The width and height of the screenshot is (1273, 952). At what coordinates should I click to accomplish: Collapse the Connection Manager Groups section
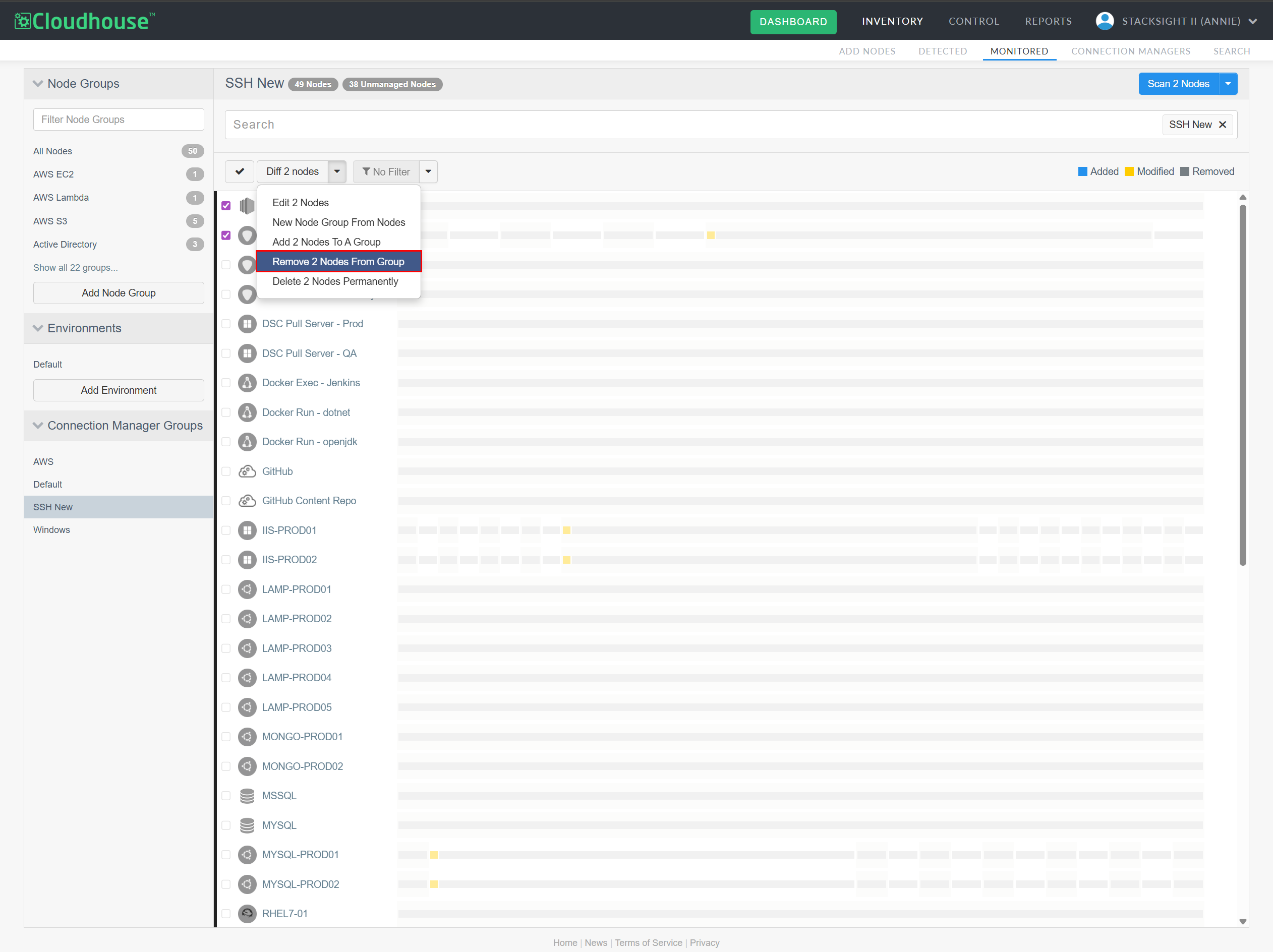pos(38,425)
